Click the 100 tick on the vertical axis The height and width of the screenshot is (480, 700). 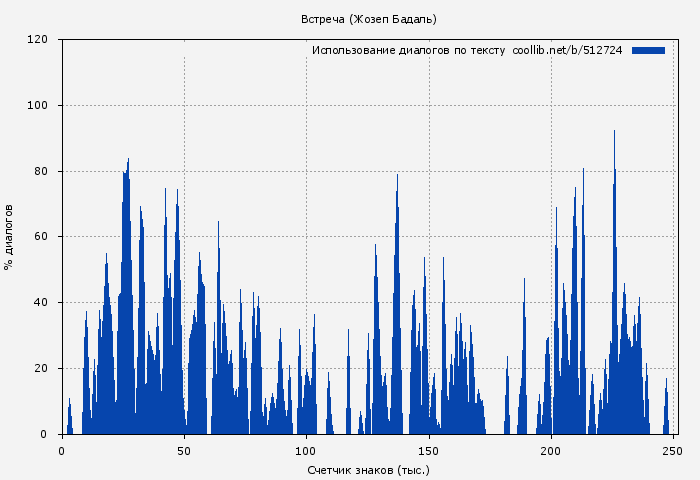pos(38,106)
